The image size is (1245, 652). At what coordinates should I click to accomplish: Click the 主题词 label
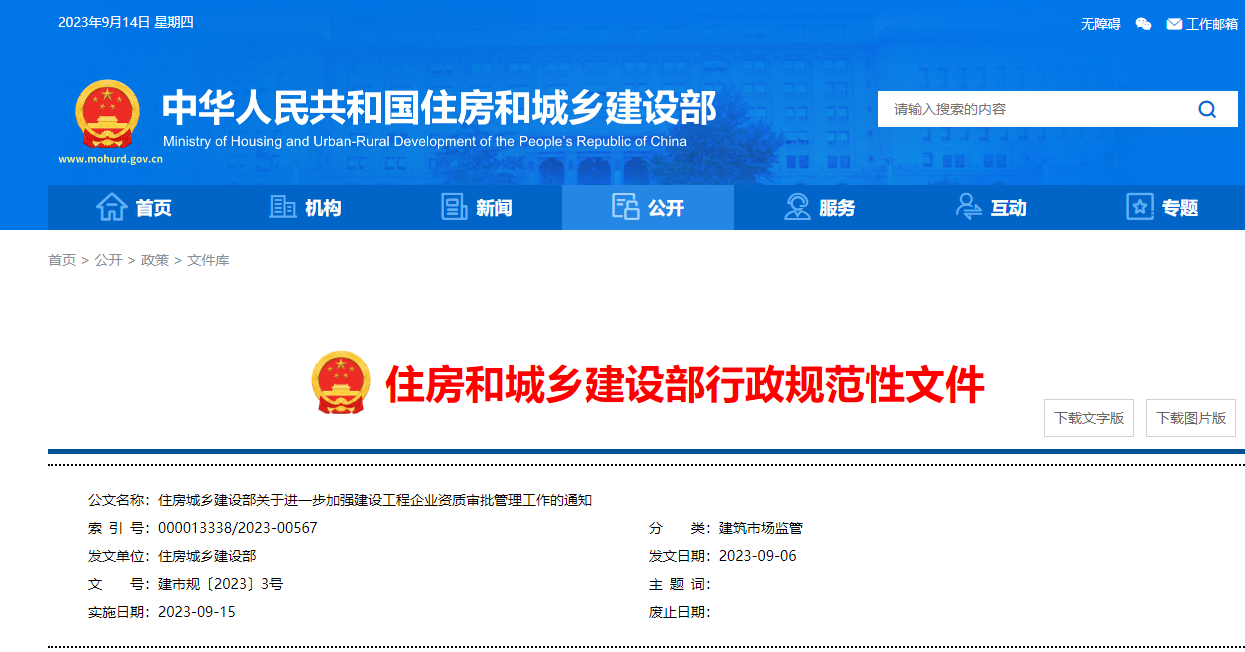(680, 584)
